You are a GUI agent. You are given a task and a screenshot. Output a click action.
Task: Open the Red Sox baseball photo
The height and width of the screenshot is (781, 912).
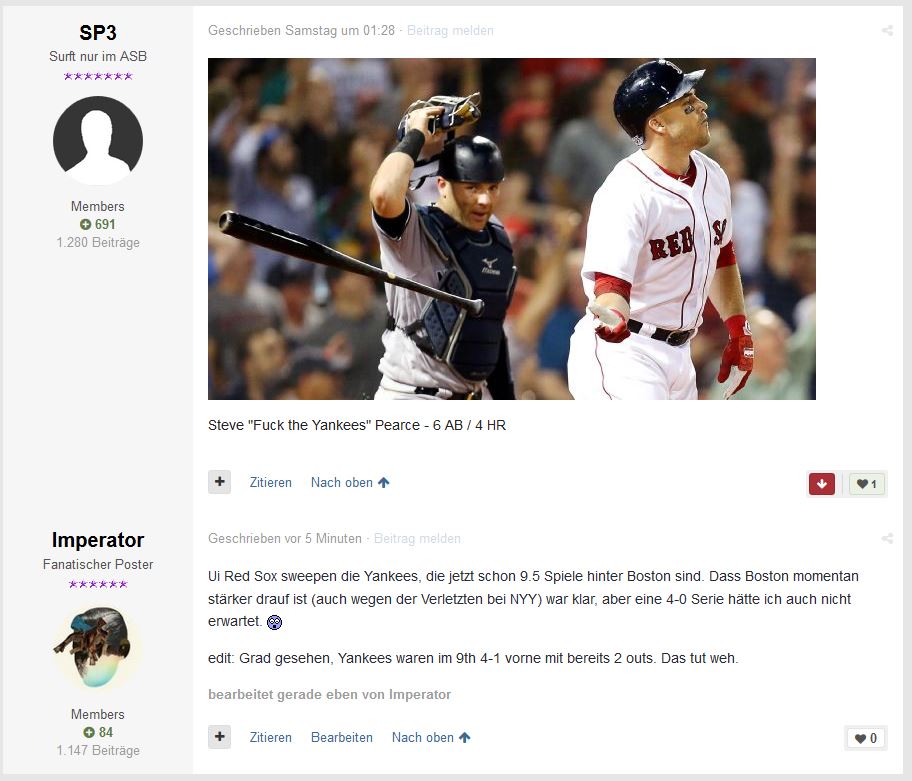pyautogui.click(x=512, y=229)
